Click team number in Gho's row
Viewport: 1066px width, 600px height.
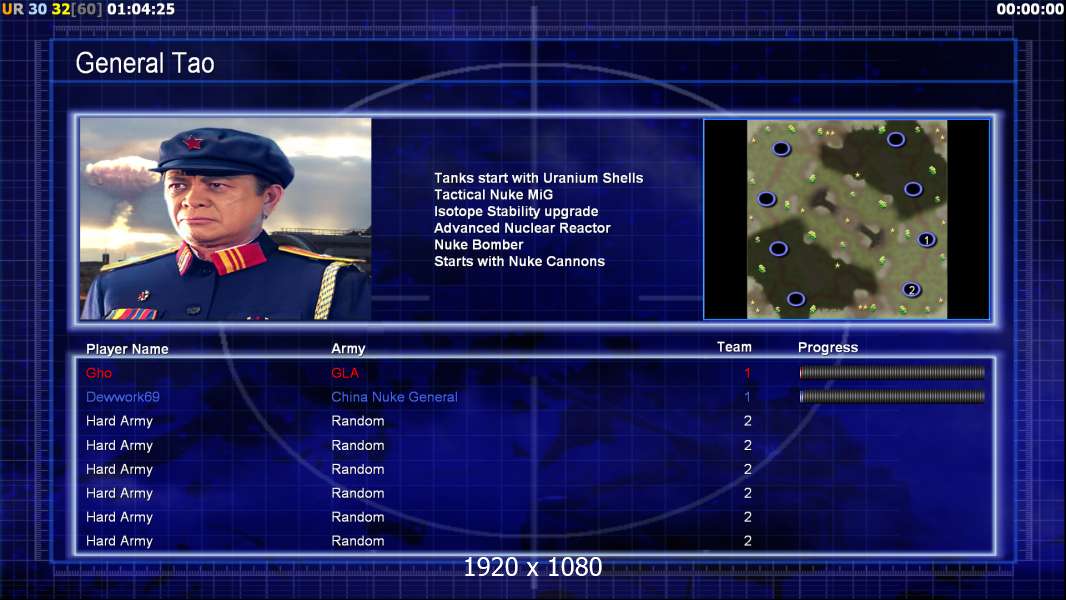click(x=747, y=373)
